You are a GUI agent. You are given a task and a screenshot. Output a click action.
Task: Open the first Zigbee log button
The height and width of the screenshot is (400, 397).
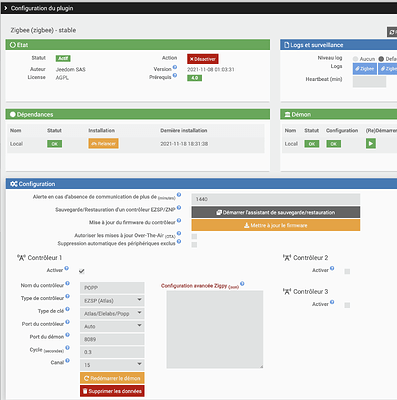pos(364,69)
